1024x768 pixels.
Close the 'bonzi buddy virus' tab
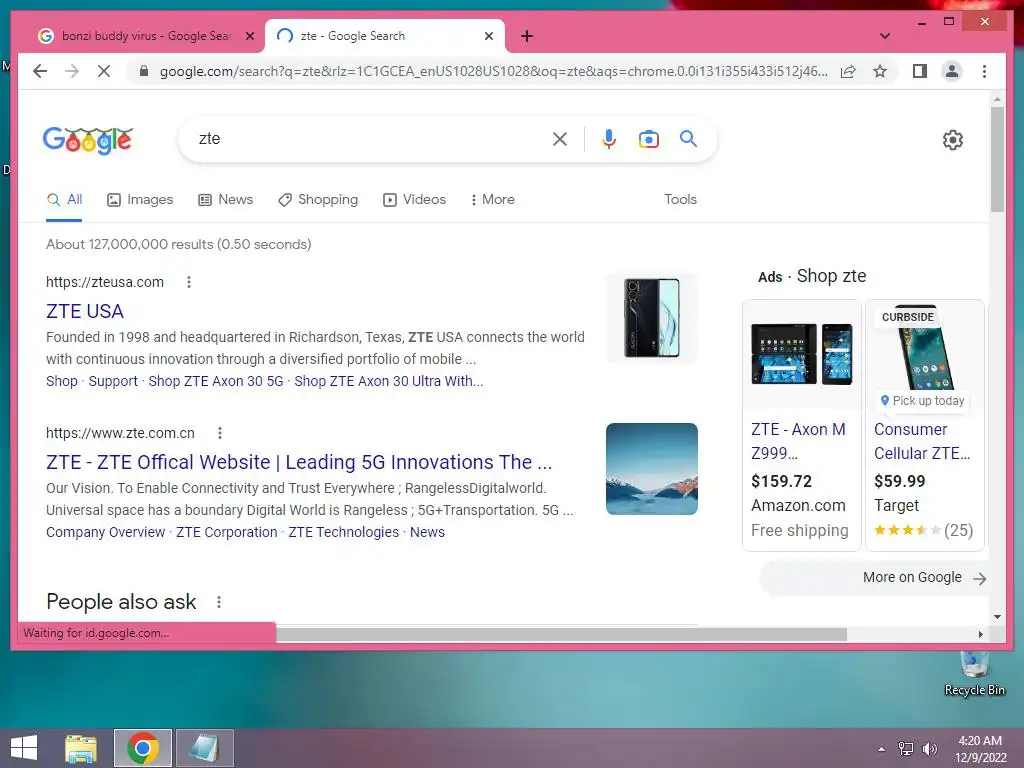249,36
